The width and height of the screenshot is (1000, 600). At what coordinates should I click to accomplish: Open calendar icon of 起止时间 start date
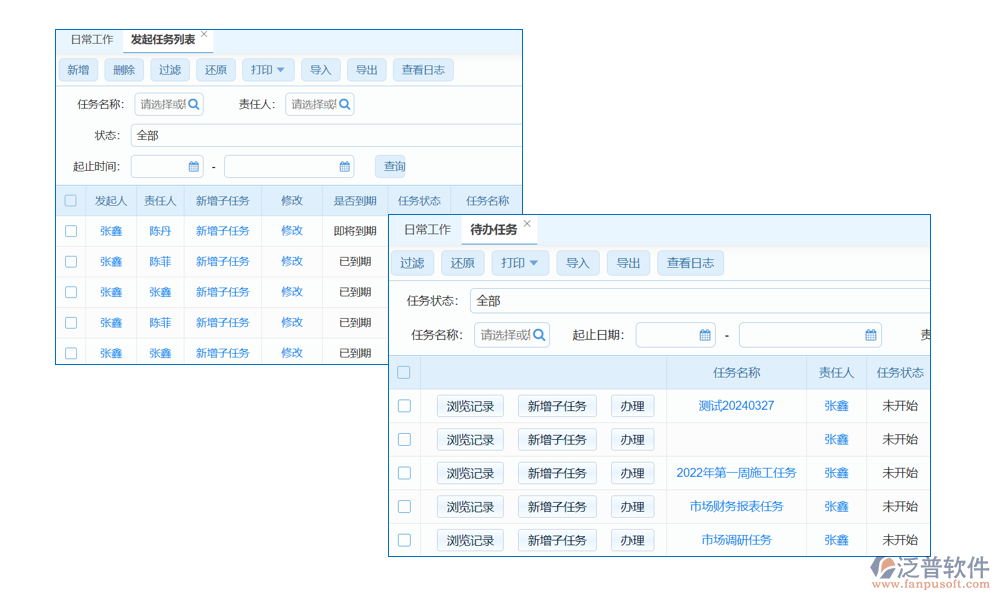[x=194, y=167]
